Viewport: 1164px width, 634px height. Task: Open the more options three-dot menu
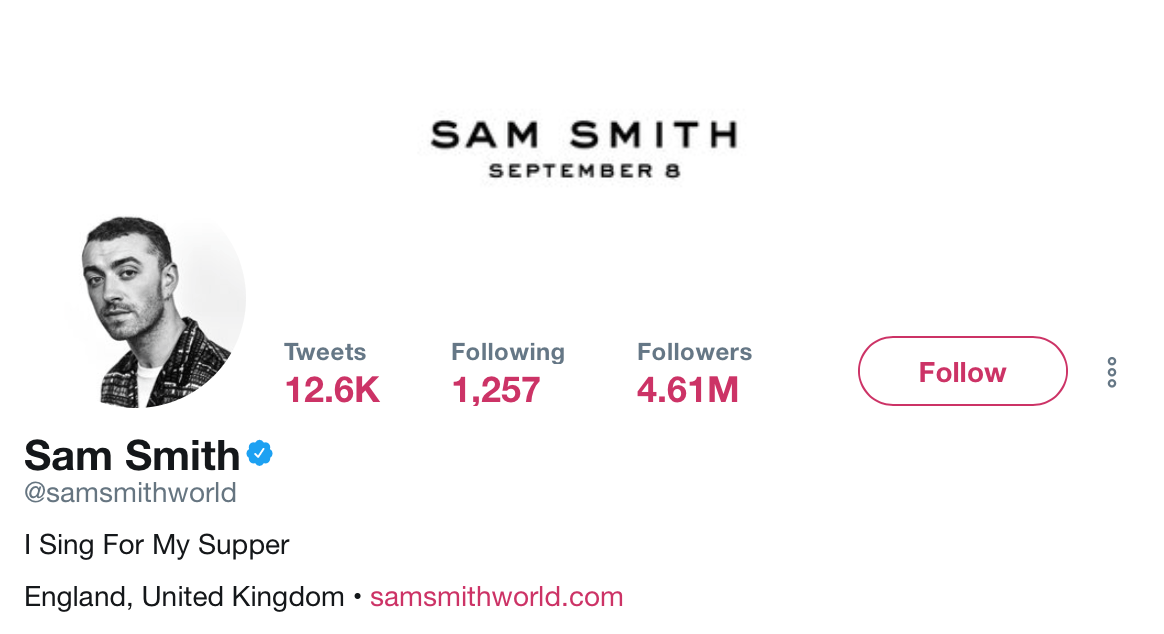pyautogui.click(x=1111, y=372)
